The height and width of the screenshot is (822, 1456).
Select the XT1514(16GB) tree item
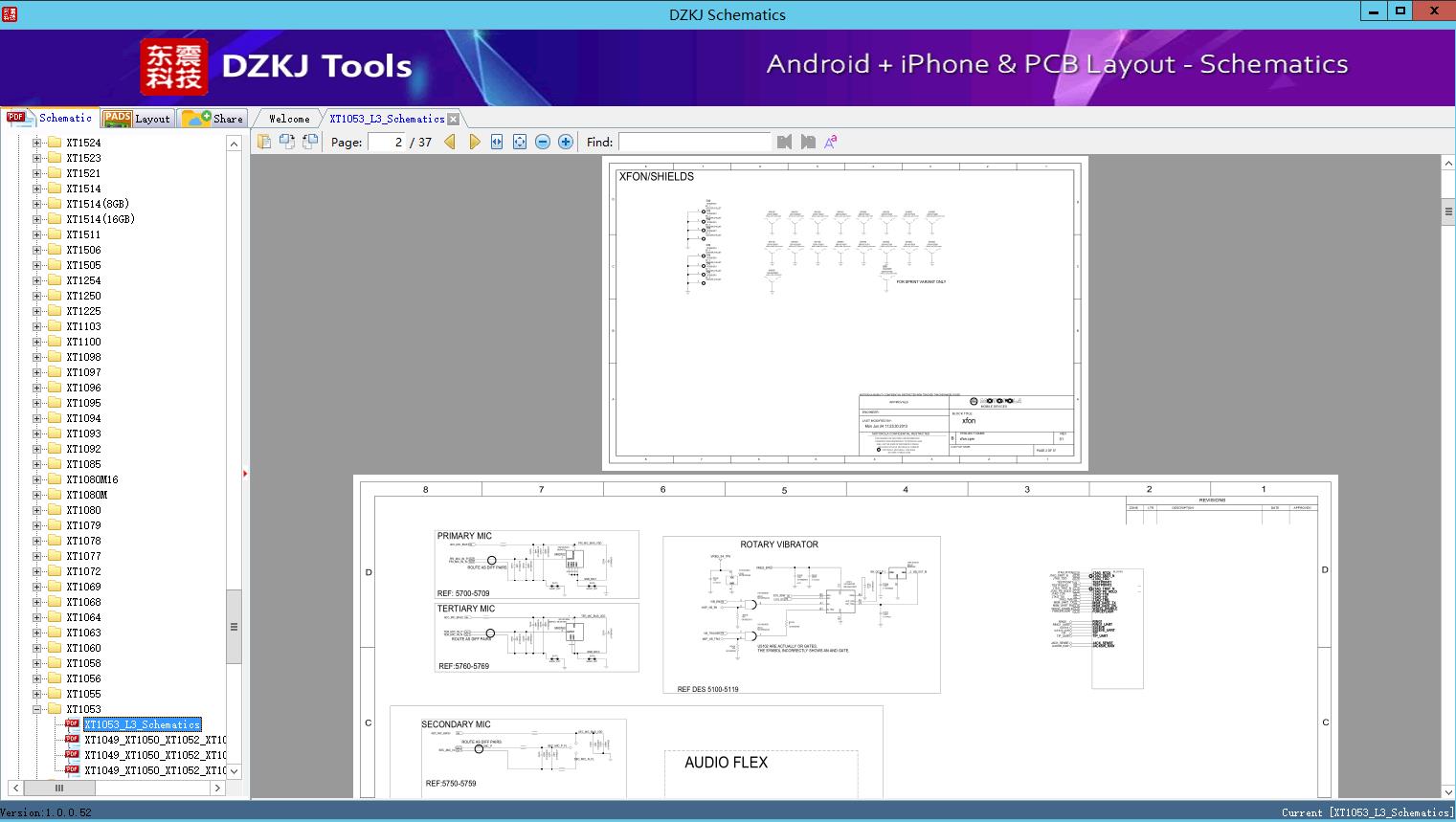coord(101,219)
